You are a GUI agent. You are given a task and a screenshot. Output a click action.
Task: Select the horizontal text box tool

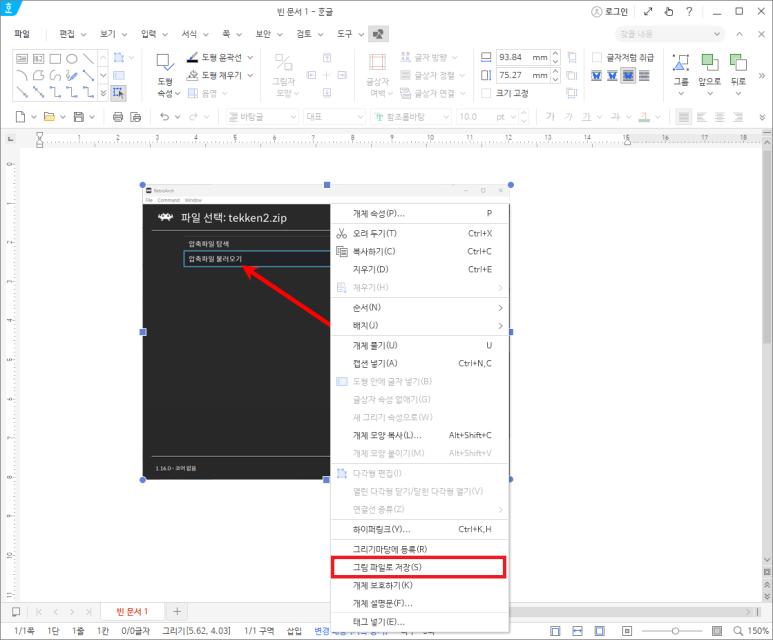point(22,59)
